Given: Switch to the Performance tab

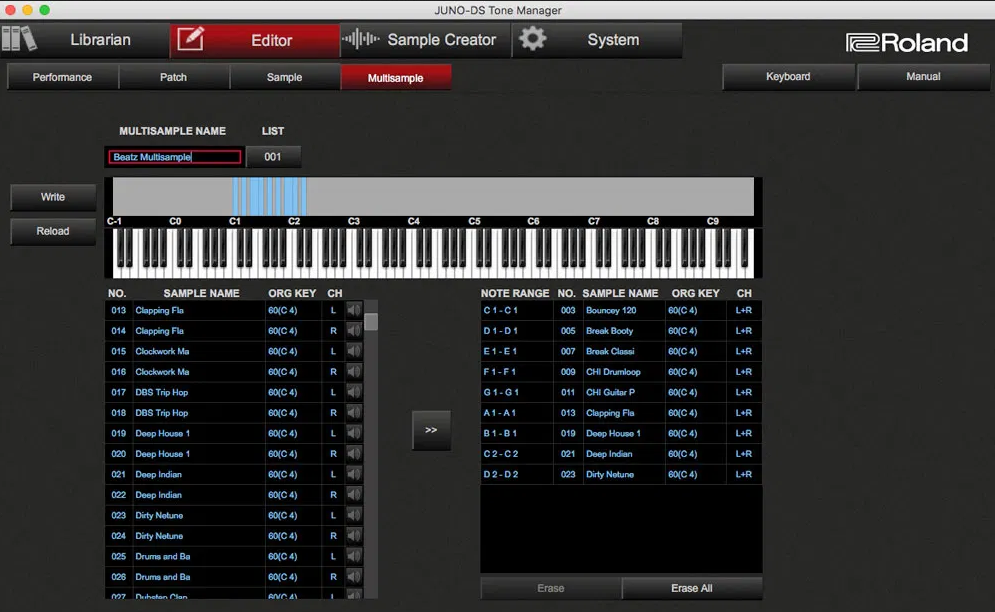Looking at the screenshot, I should tap(62, 77).
